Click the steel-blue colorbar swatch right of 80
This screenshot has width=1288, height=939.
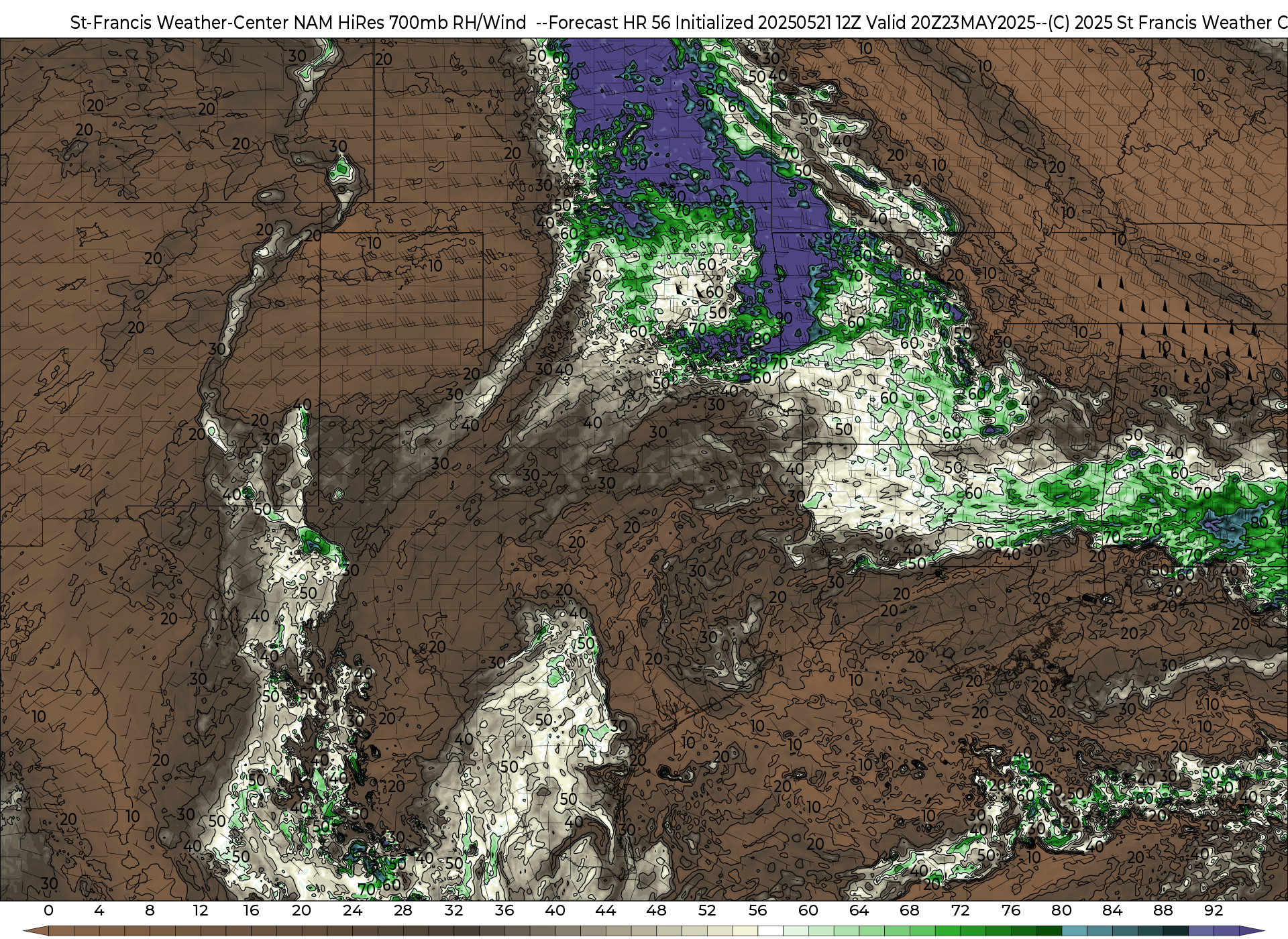point(1075,932)
